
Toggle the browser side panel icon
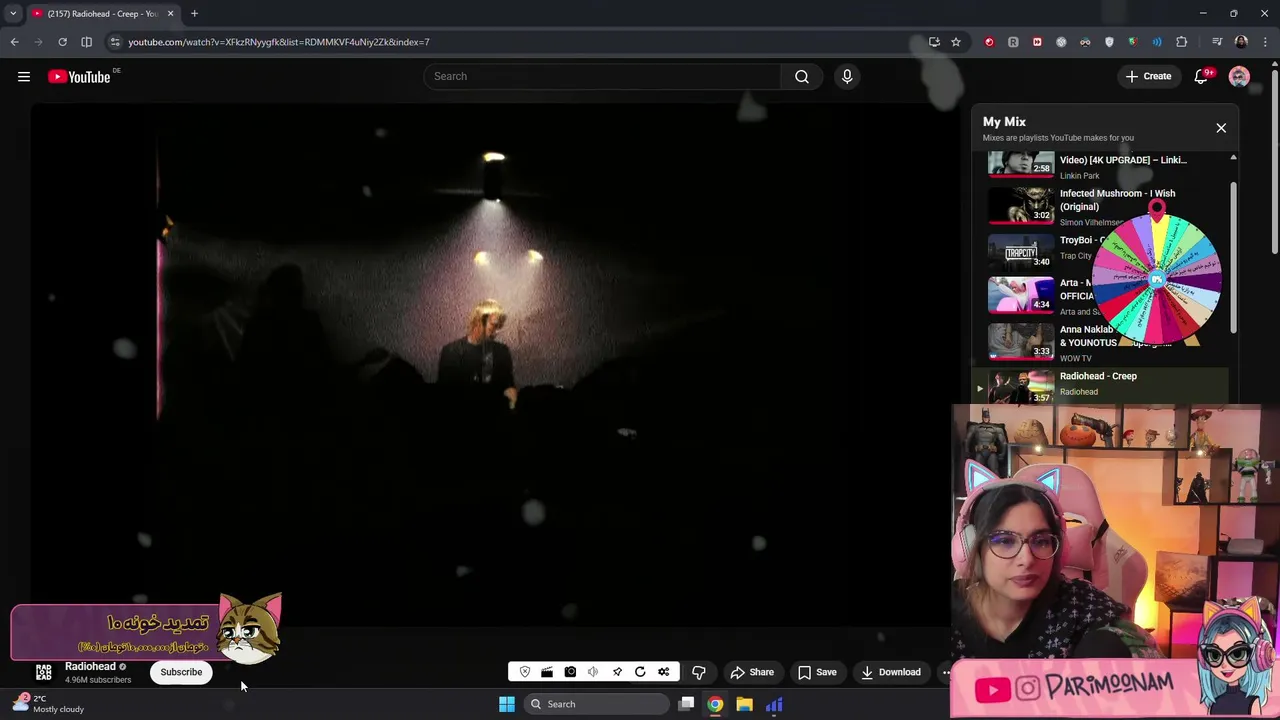pos(86,42)
